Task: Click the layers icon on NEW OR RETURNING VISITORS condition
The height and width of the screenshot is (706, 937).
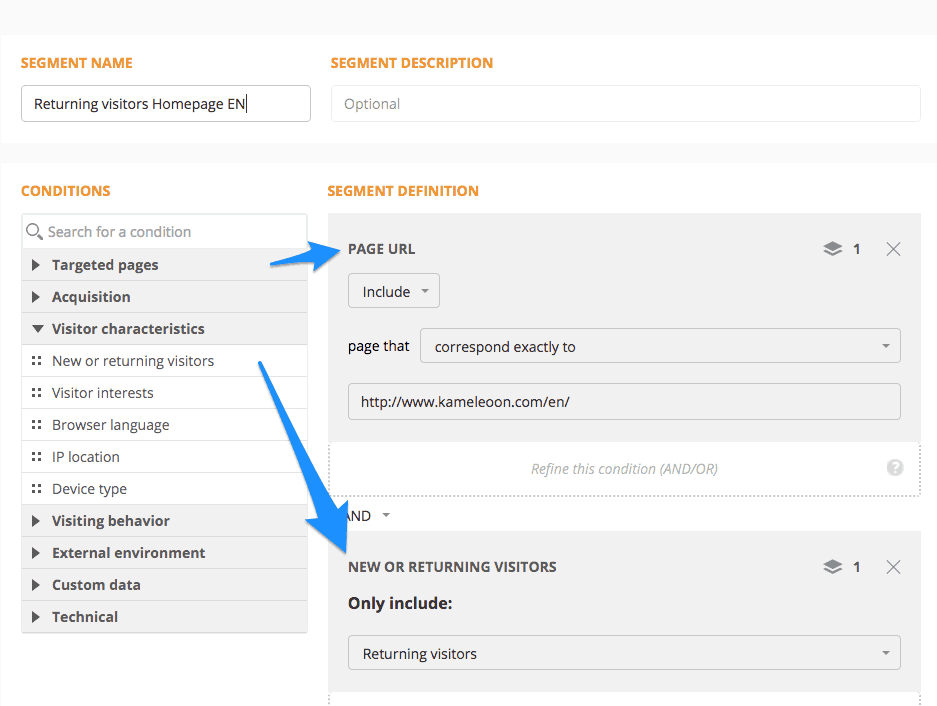Action: (x=831, y=566)
